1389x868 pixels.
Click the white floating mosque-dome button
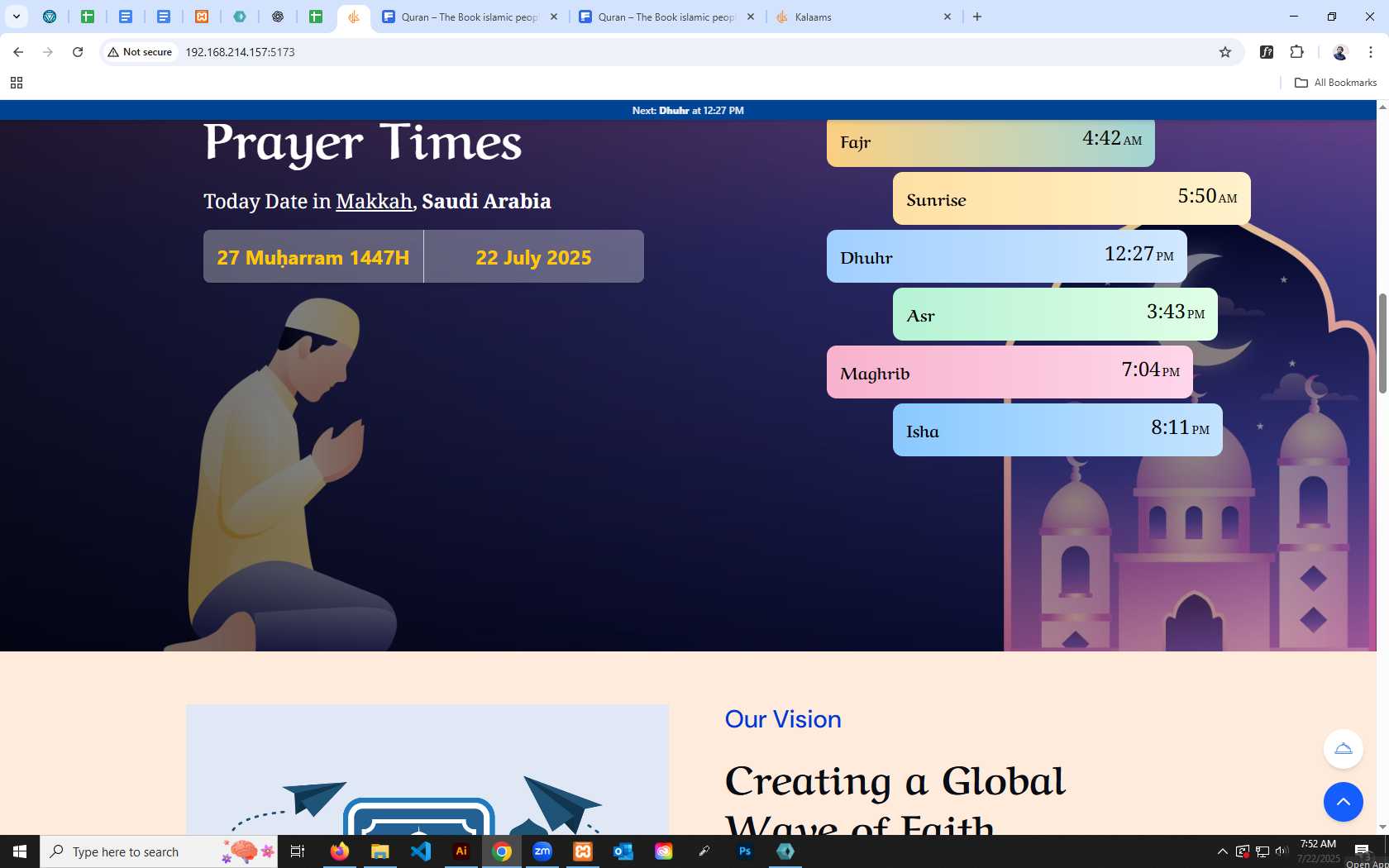click(1344, 749)
